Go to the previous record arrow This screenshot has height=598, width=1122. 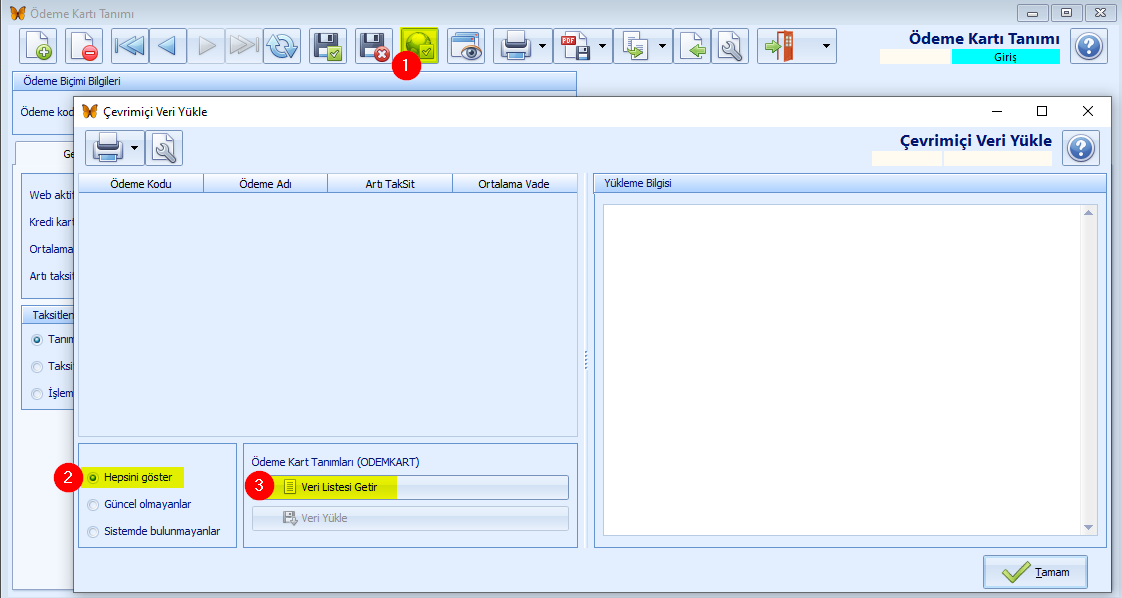pos(167,46)
